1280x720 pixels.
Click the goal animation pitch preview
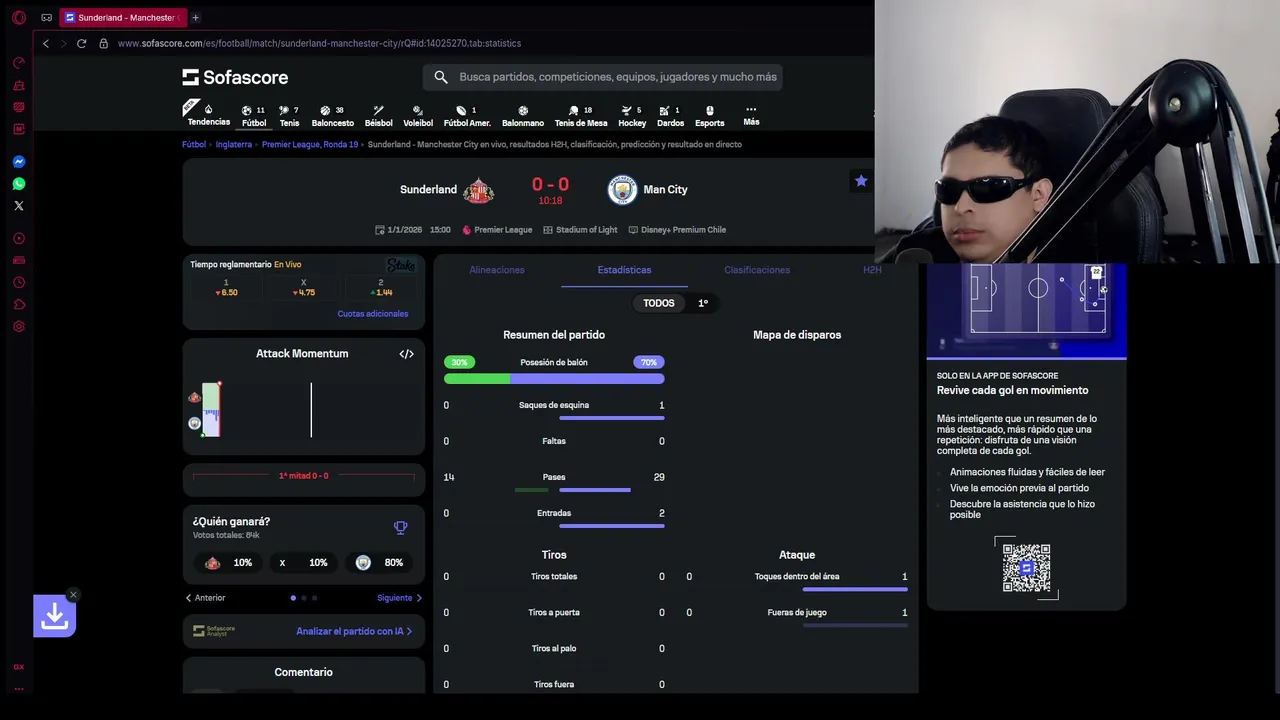click(x=1027, y=310)
